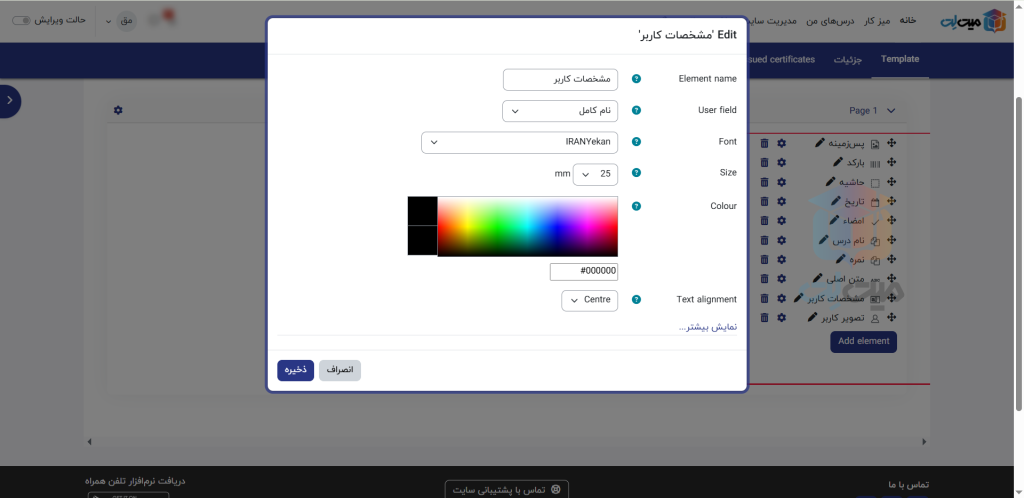Click the pencil icon beside تصویر کاربر
This screenshot has width=1024, height=498.
(x=813, y=317)
